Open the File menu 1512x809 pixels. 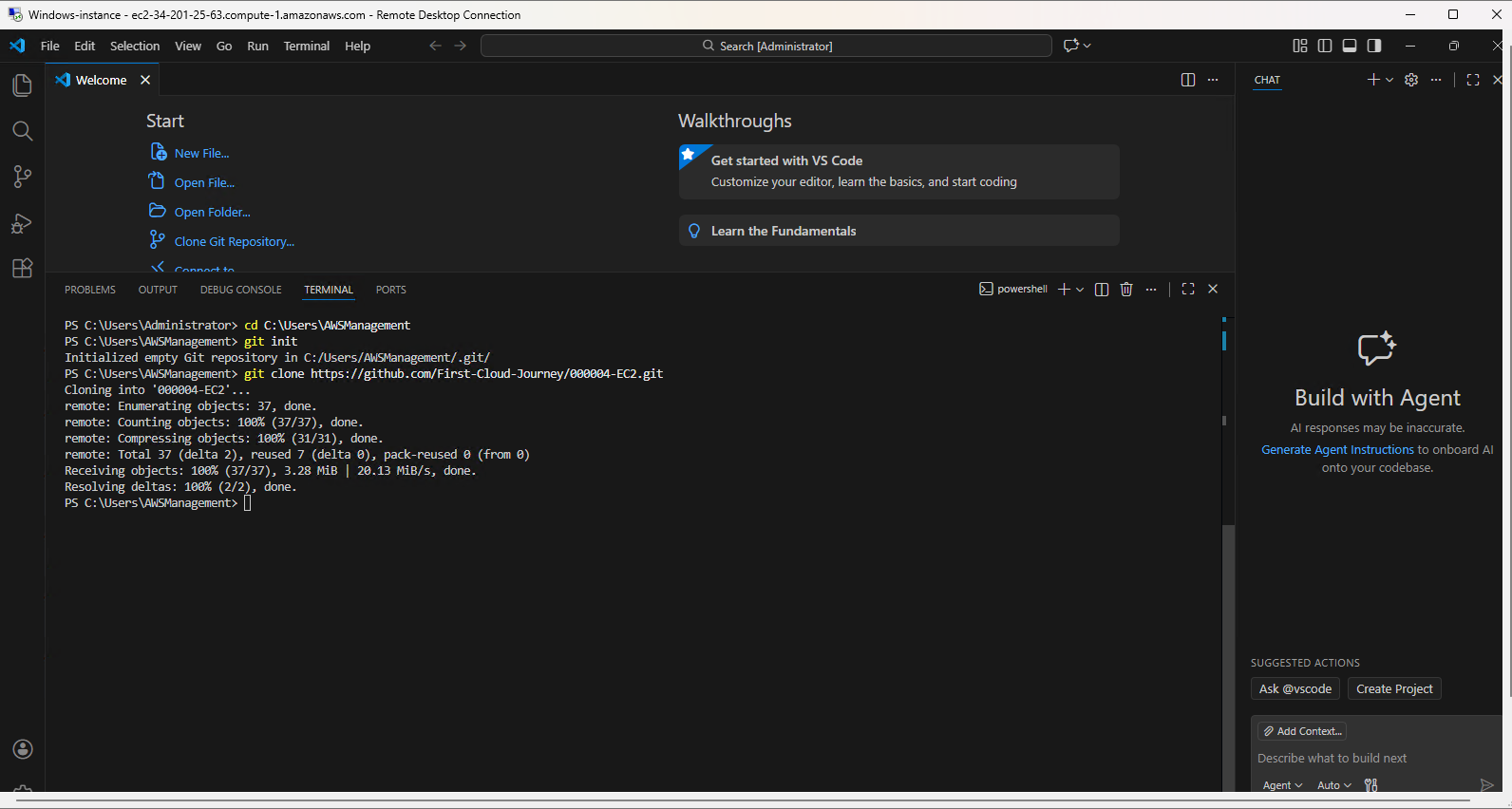pos(50,46)
